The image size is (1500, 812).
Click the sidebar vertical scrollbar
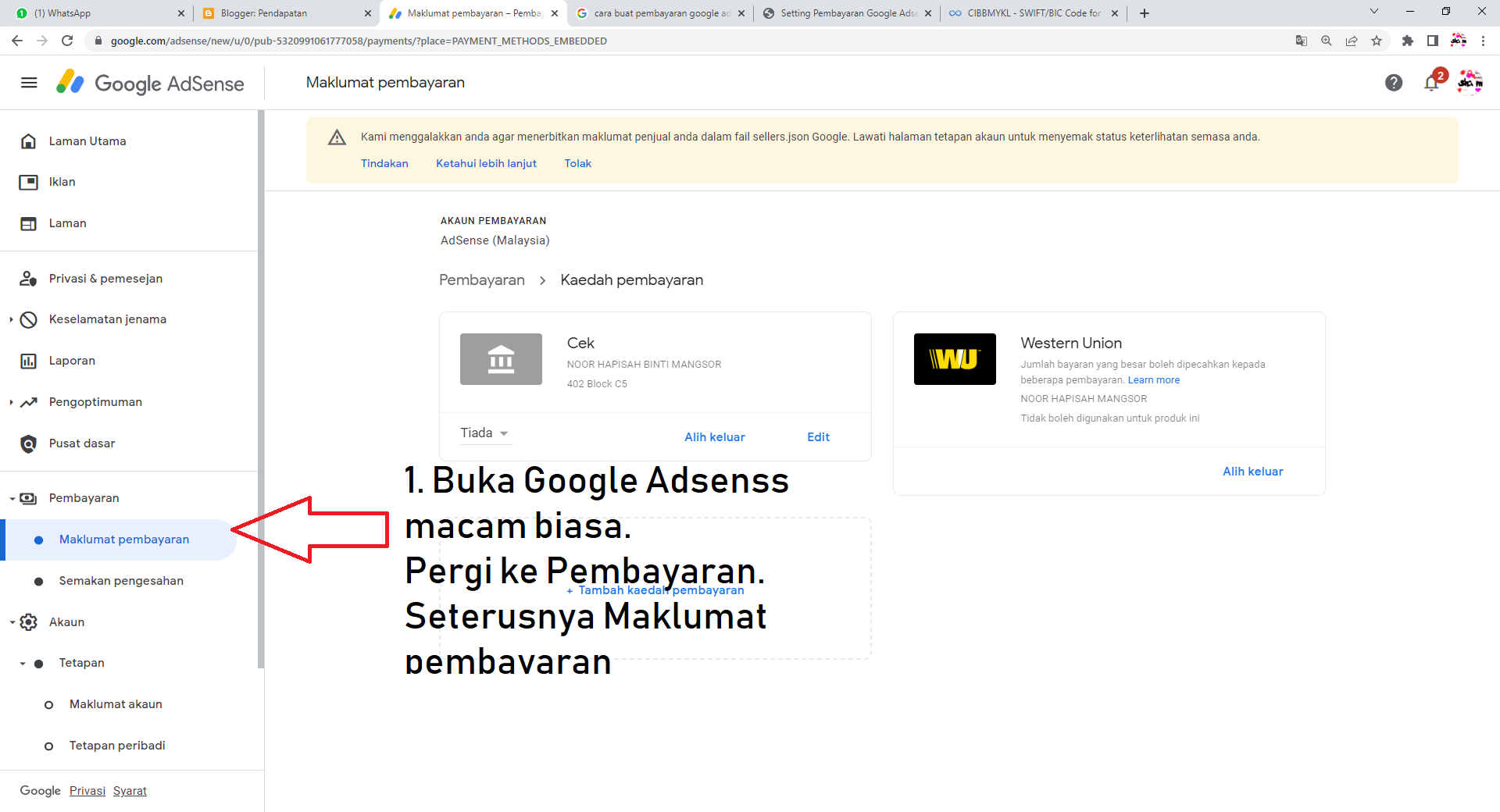click(261, 389)
